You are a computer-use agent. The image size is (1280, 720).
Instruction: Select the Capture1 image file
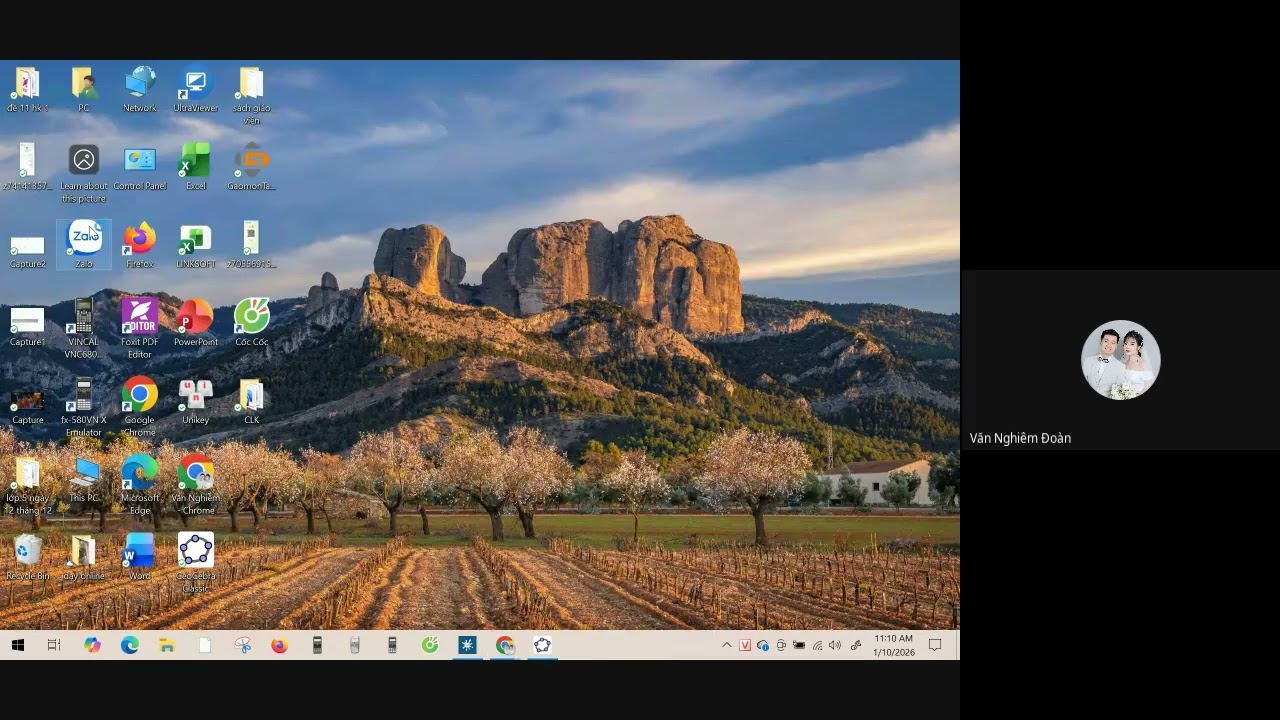click(28, 326)
